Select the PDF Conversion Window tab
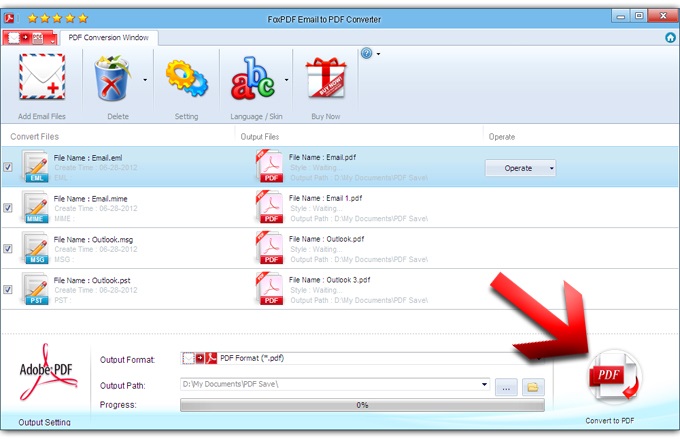Viewport: 680px width, 439px height. click(x=108, y=38)
